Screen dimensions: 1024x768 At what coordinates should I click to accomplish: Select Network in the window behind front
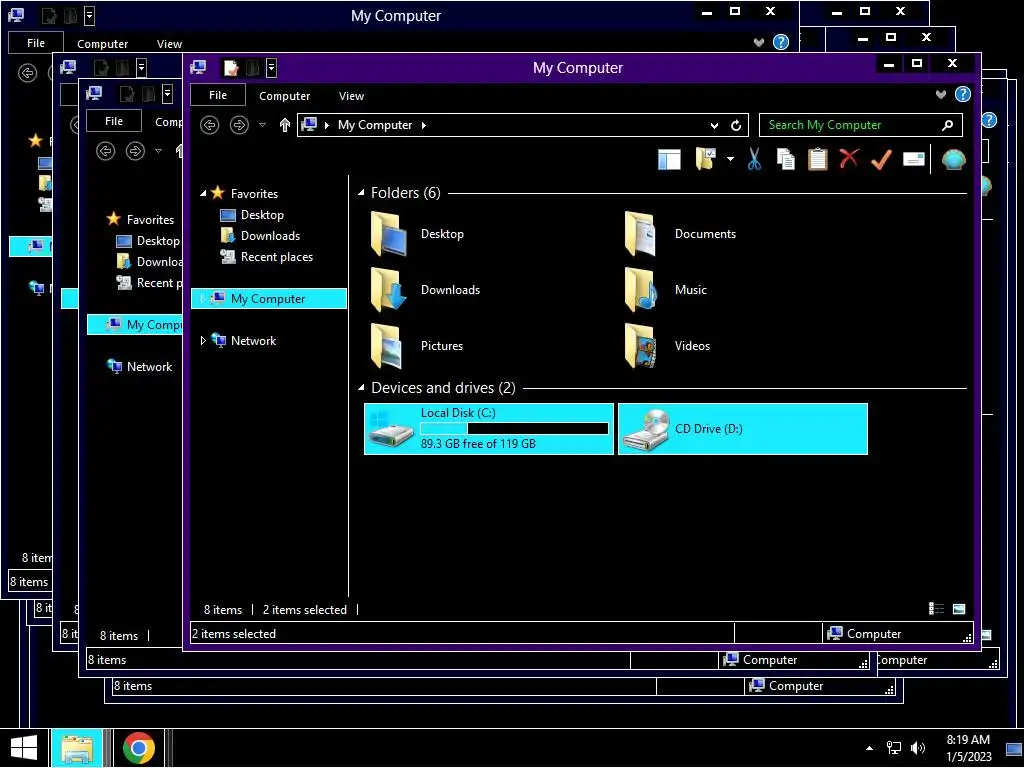(150, 366)
